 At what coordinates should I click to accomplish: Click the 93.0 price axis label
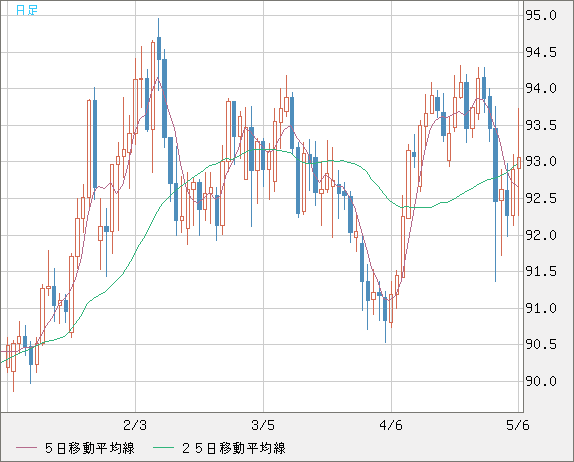click(x=541, y=161)
